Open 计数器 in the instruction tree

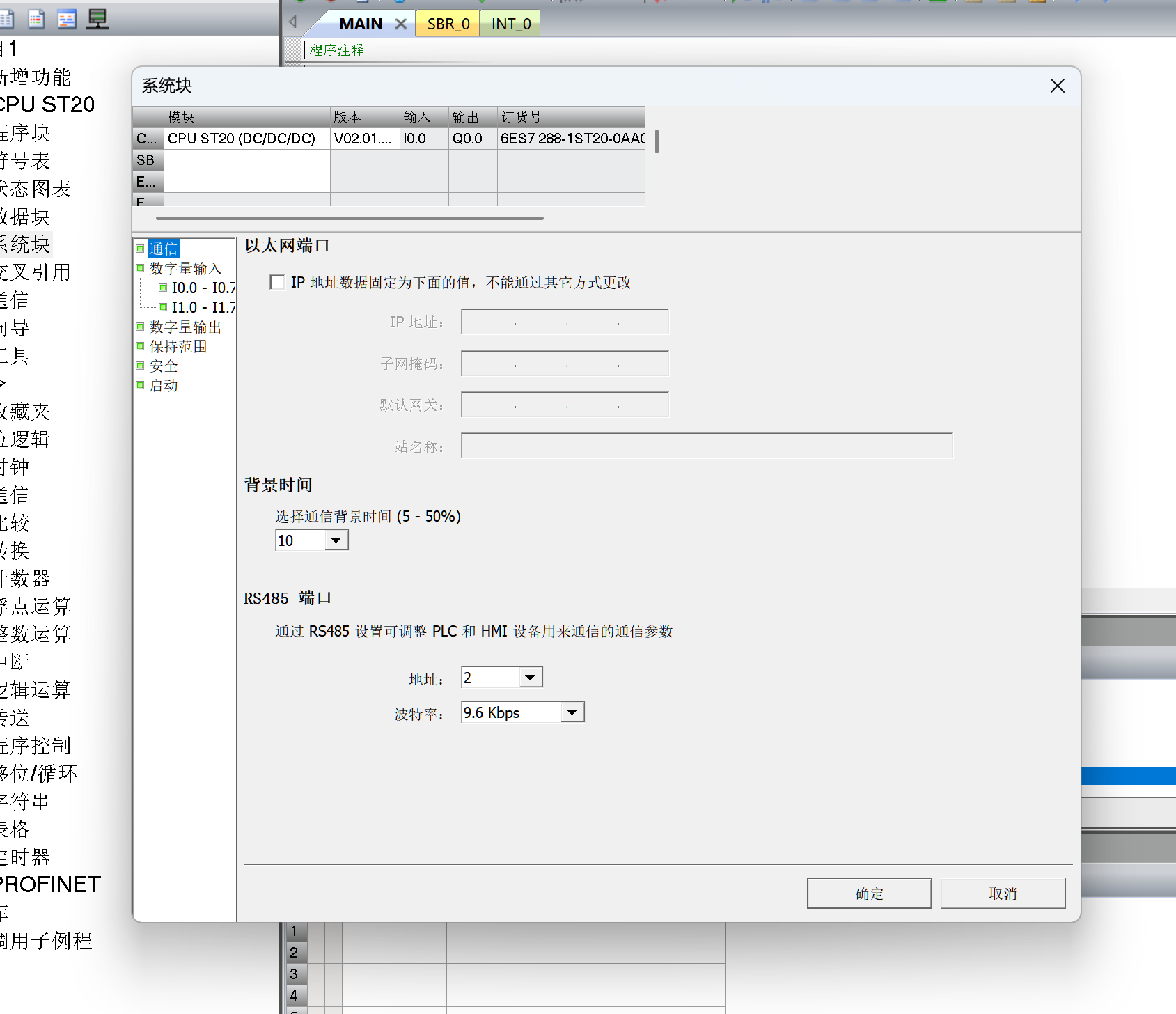25,578
